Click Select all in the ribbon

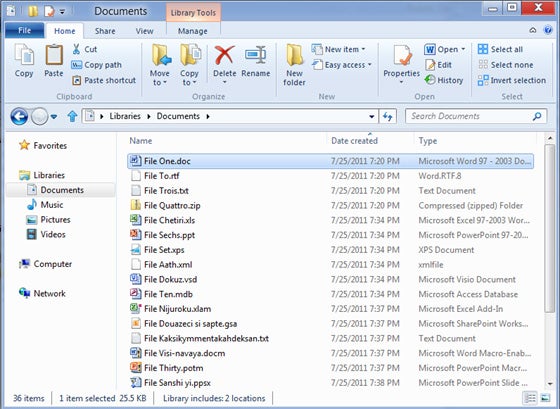(x=500, y=49)
